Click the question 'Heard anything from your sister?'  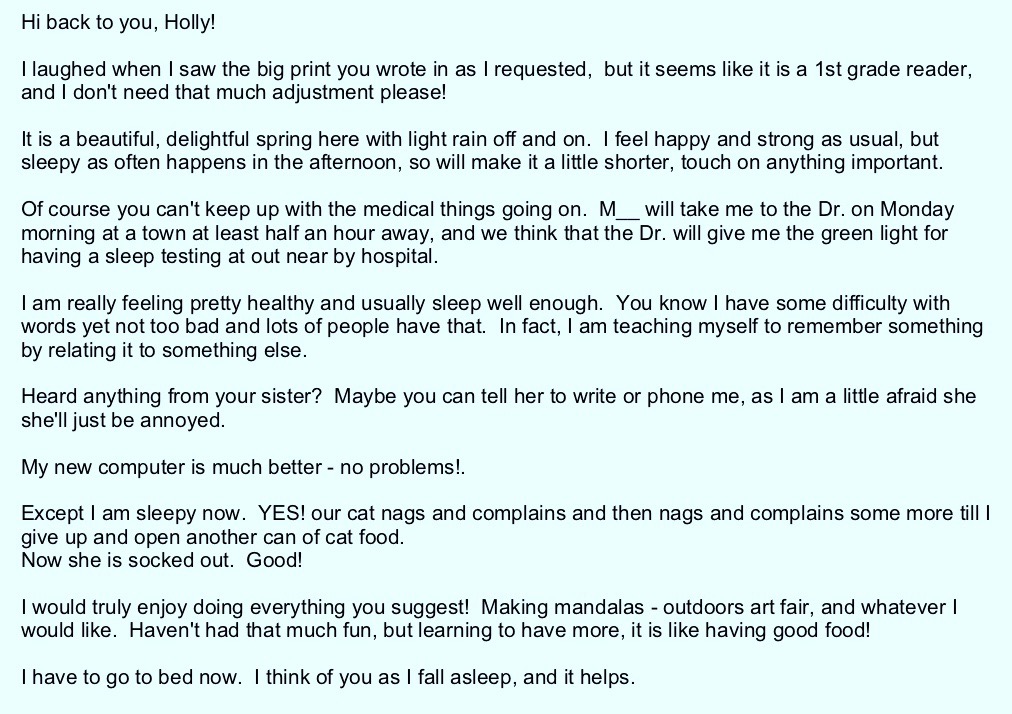171,396
